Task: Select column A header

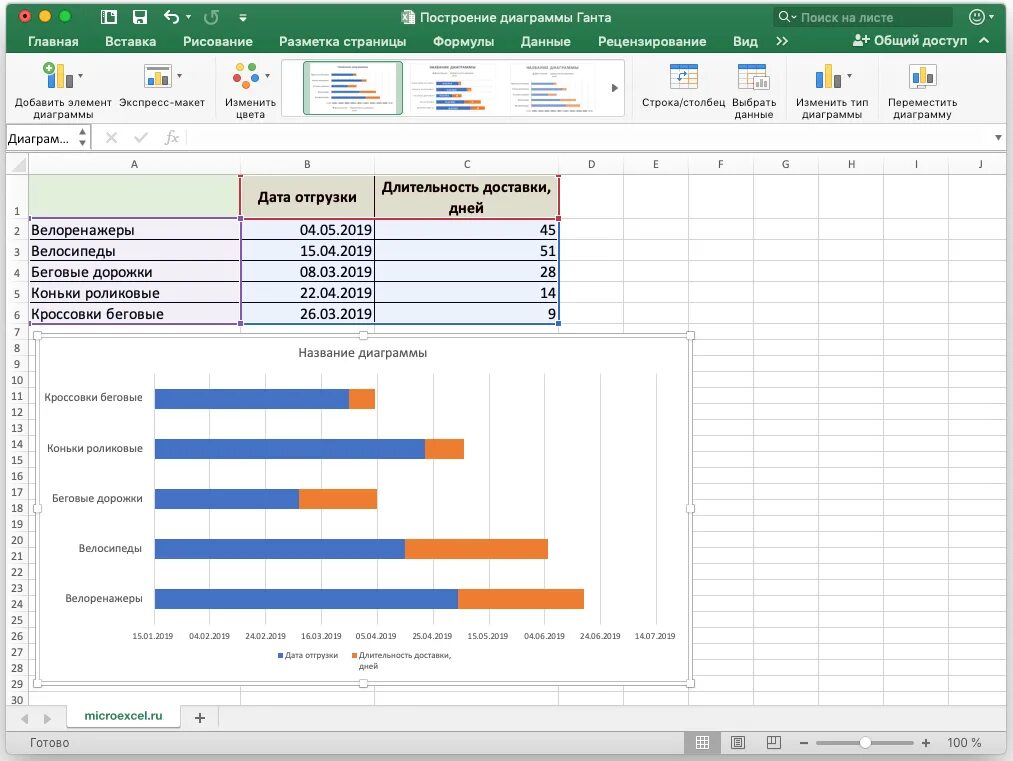Action: pos(134,164)
